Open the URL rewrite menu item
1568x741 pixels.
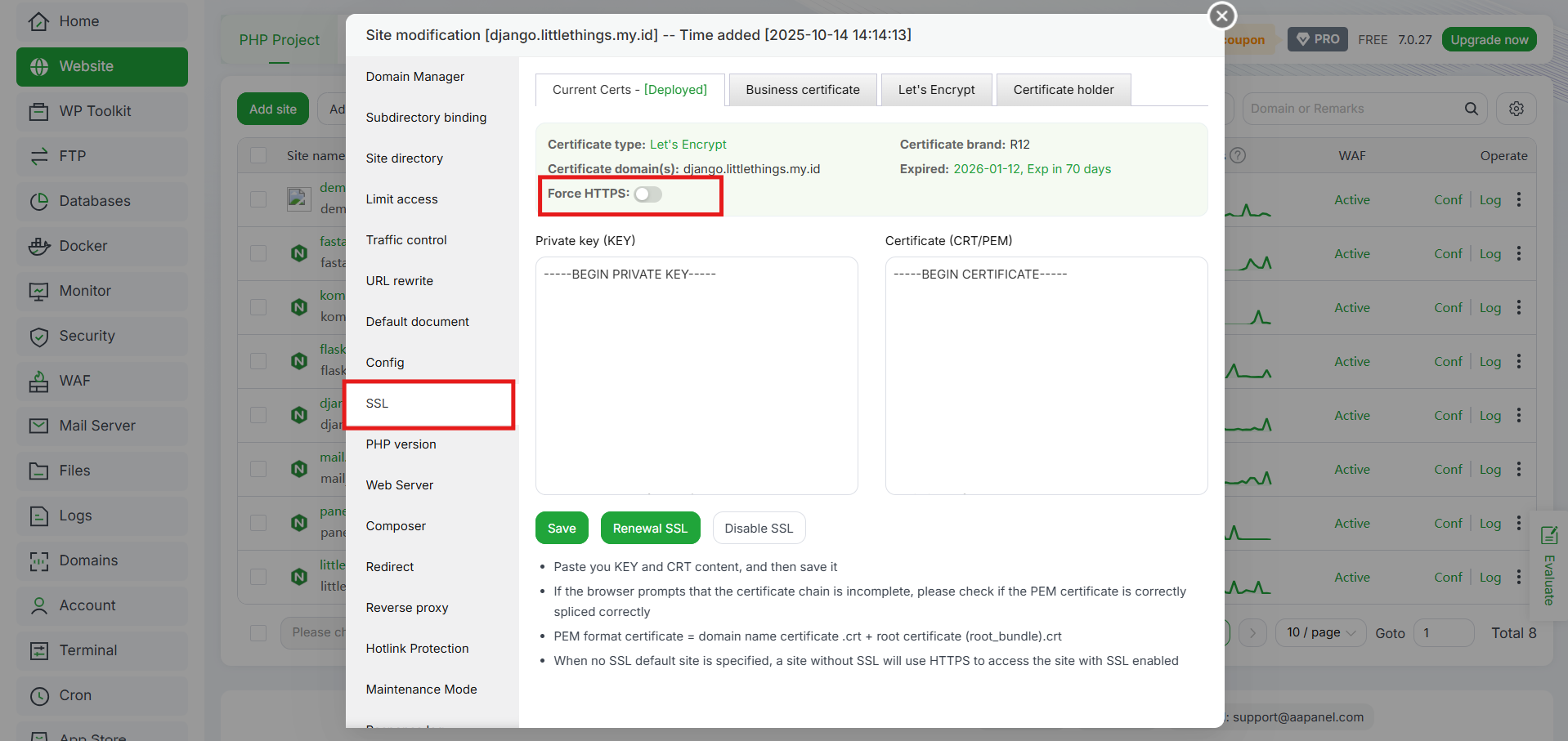(432, 281)
